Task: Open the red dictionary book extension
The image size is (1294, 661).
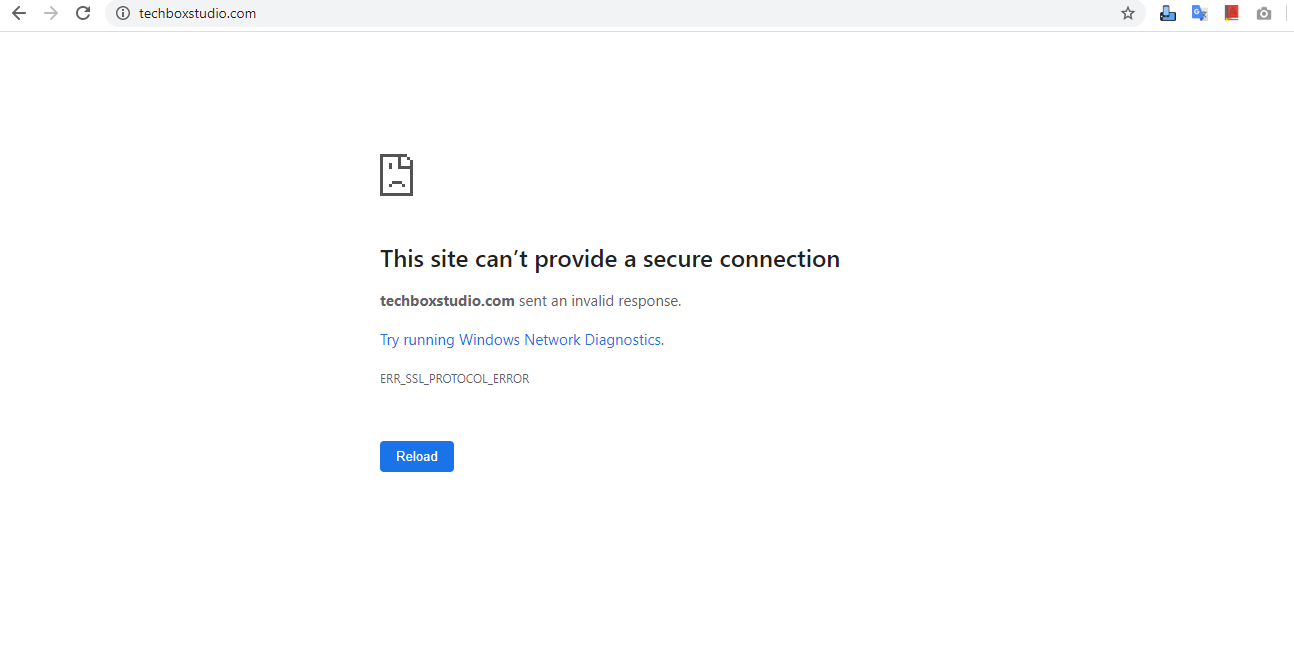Action: (x=1232, y=13)
